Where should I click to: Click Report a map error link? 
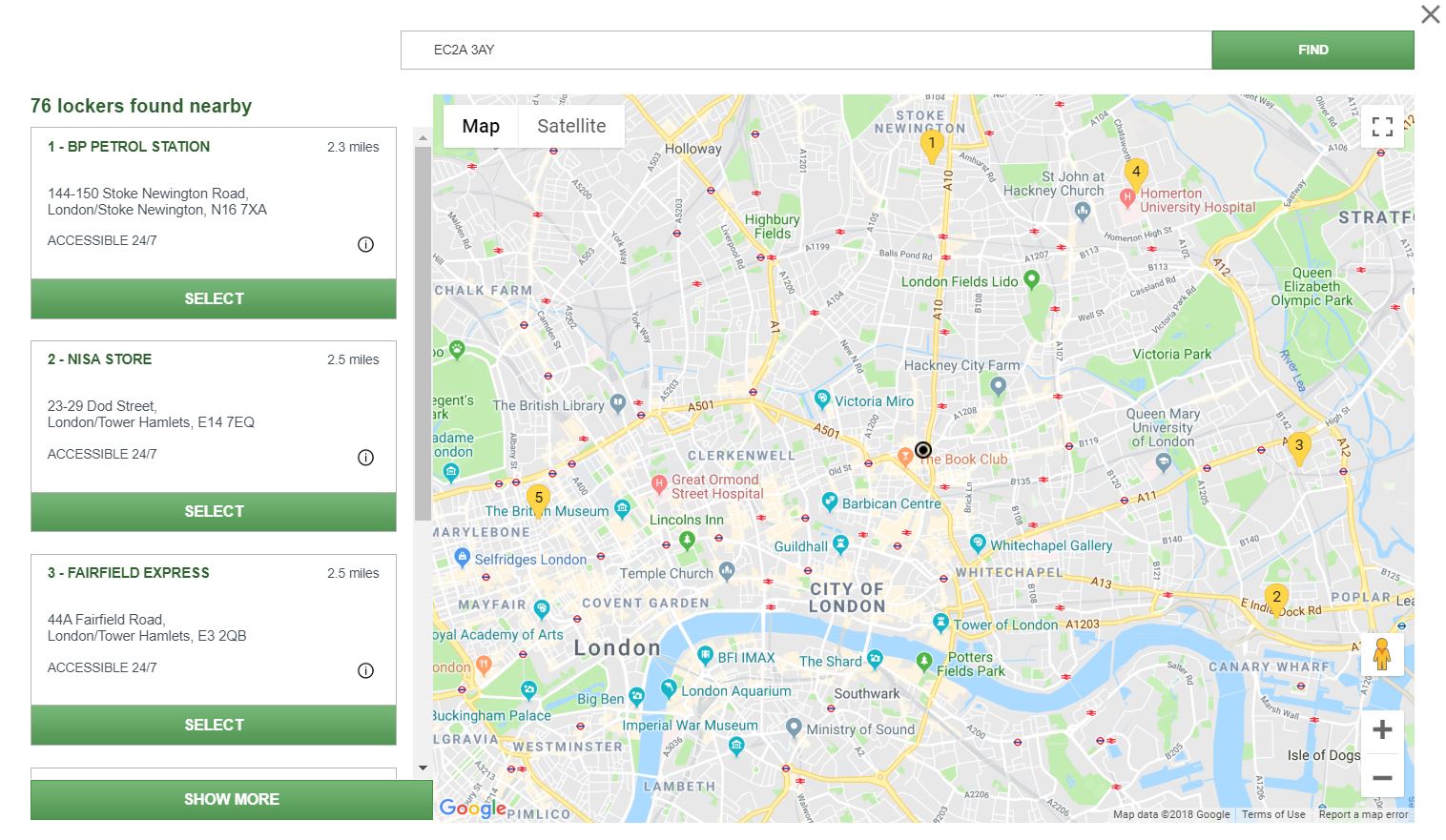(x=1363, y=814)
